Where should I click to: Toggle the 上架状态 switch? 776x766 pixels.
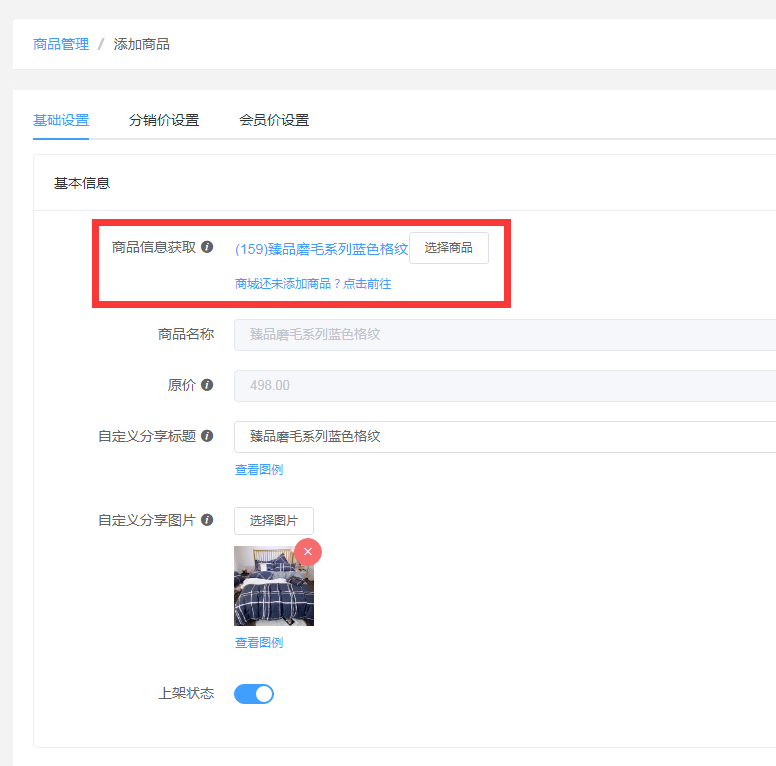254,694
